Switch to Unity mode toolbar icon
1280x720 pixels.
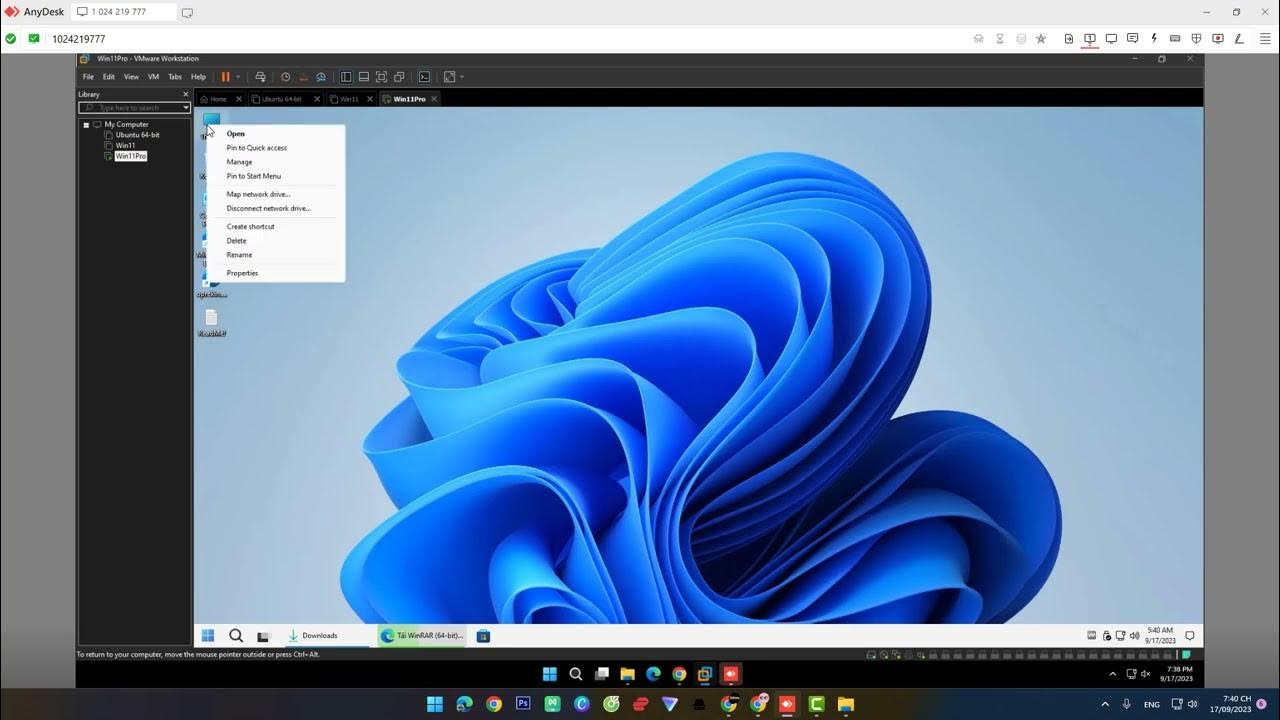(399, 77)
